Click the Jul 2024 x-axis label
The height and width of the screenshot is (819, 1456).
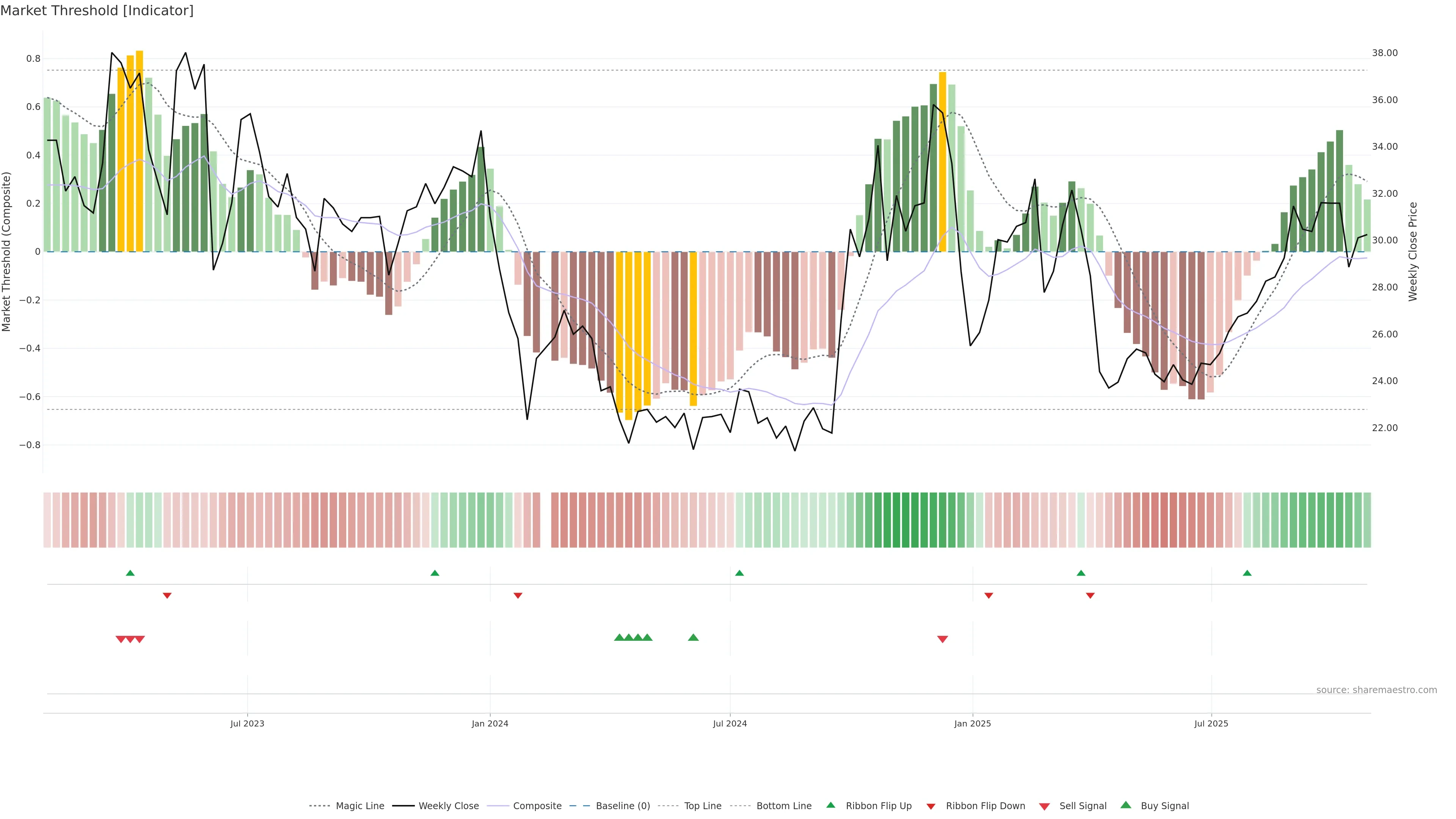click(x=730, y=723)
